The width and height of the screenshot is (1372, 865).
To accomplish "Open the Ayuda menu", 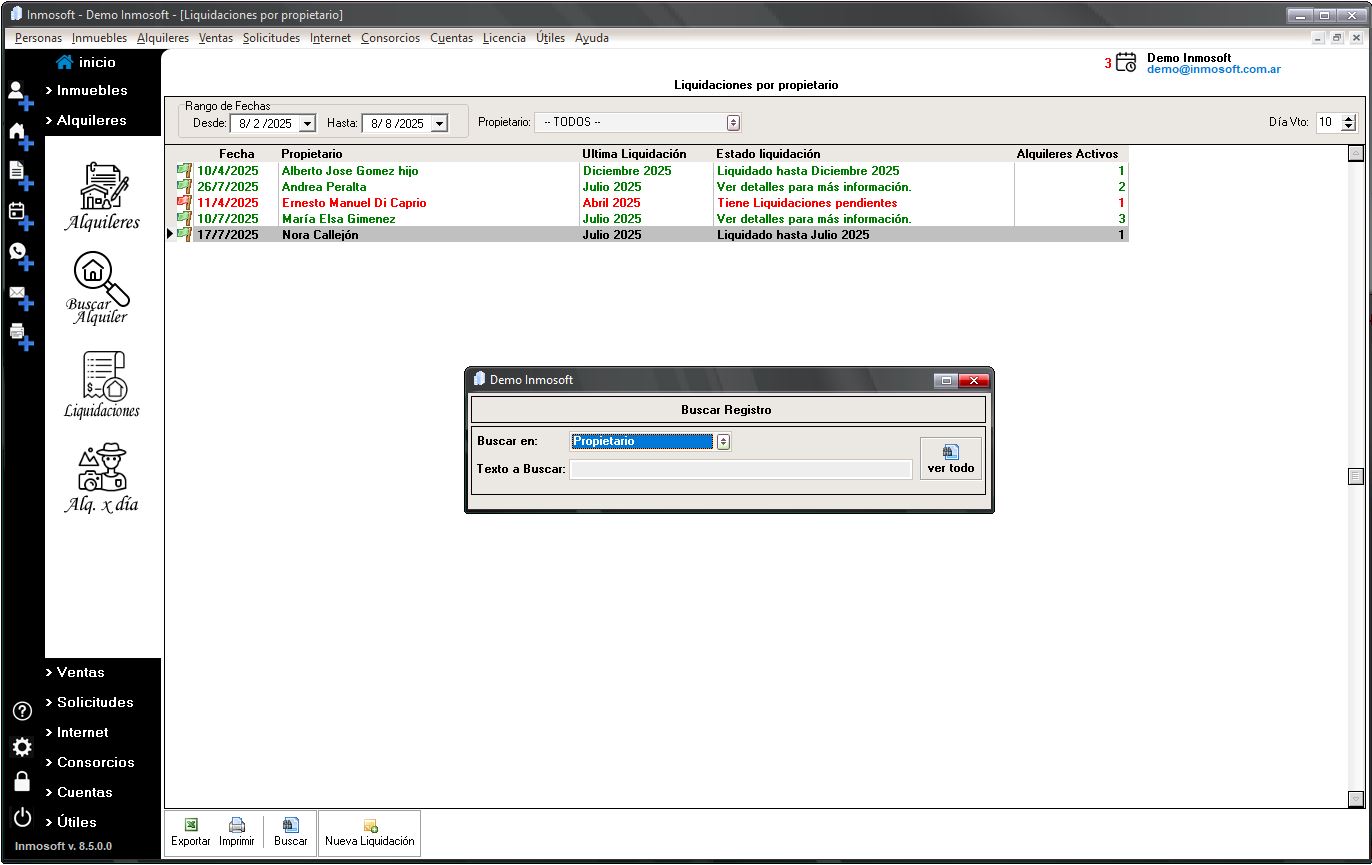I will click(x=592, y=38).
